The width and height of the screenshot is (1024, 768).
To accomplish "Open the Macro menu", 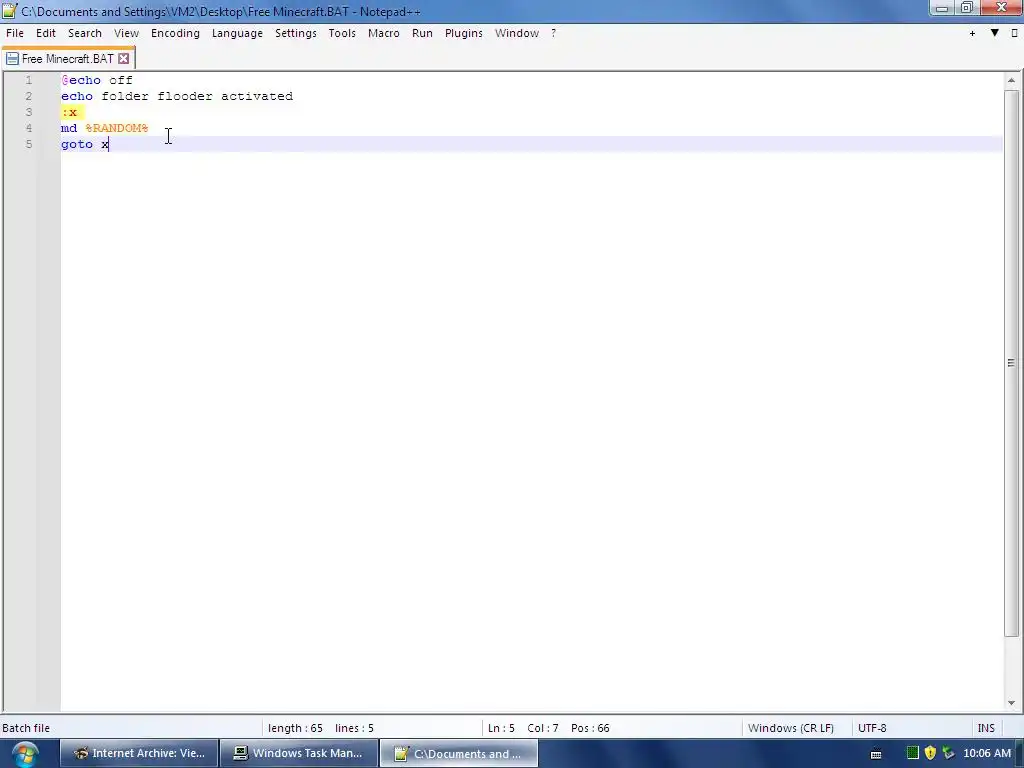I will click(x=383, y=33).
